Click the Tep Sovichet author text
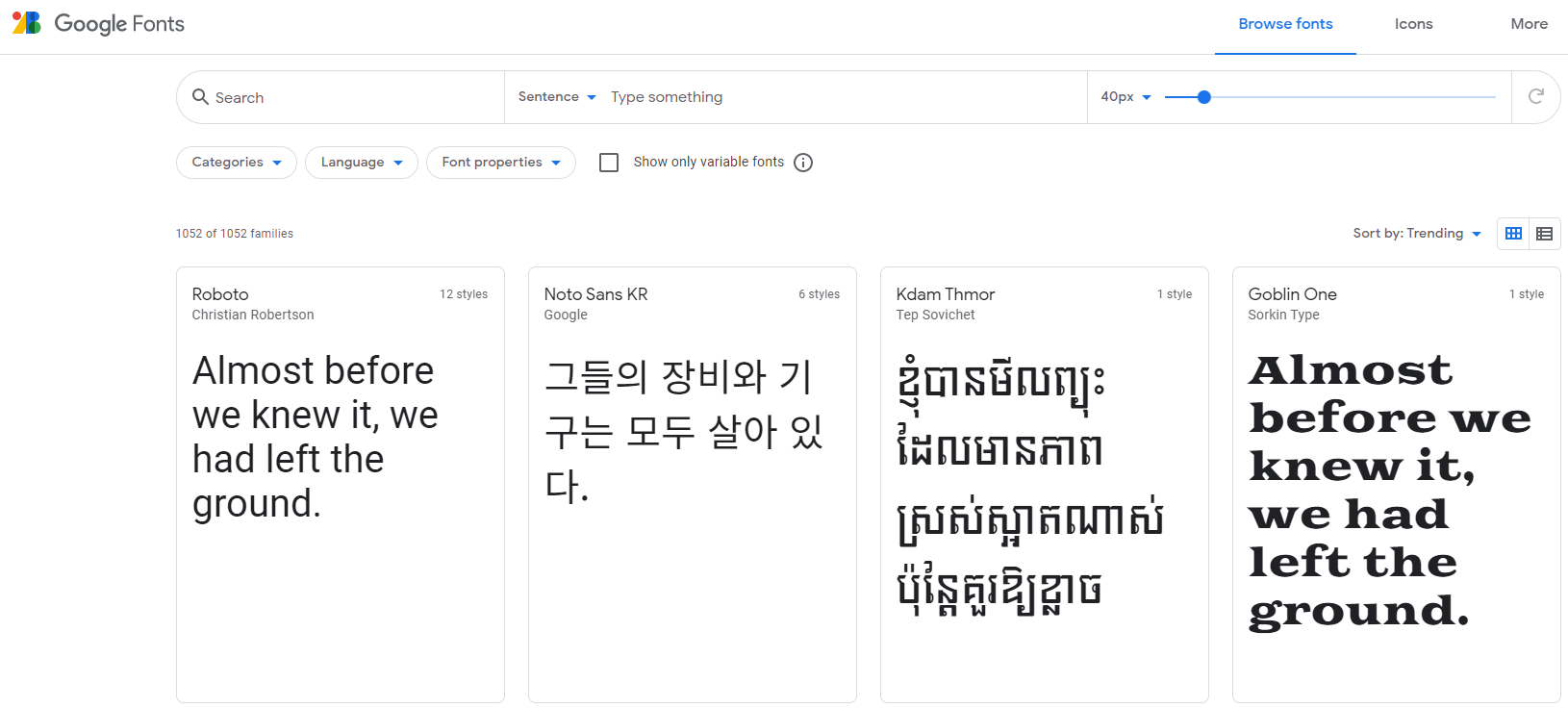Image resolution: width=1568 pixels, height=708 pixels. (935, 315)
